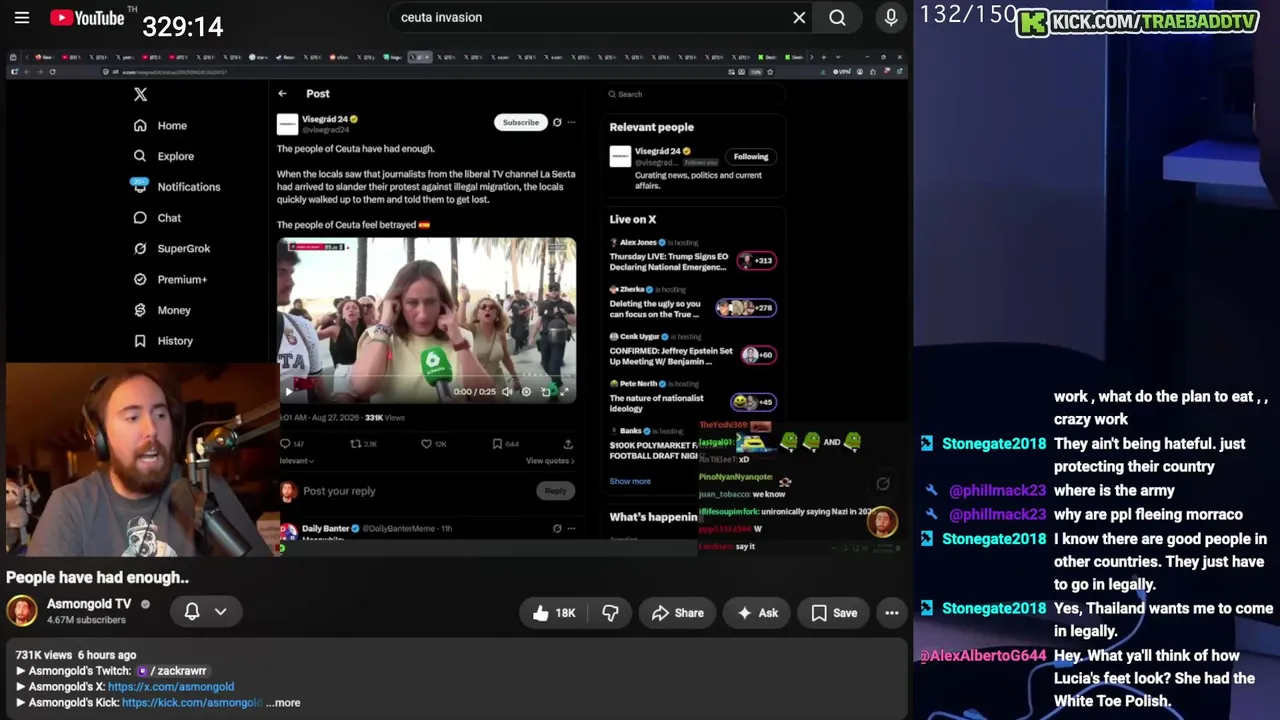1280x720 pixels.
Task: Open the zackrawrr Twitch link
Action: [173, 671]
